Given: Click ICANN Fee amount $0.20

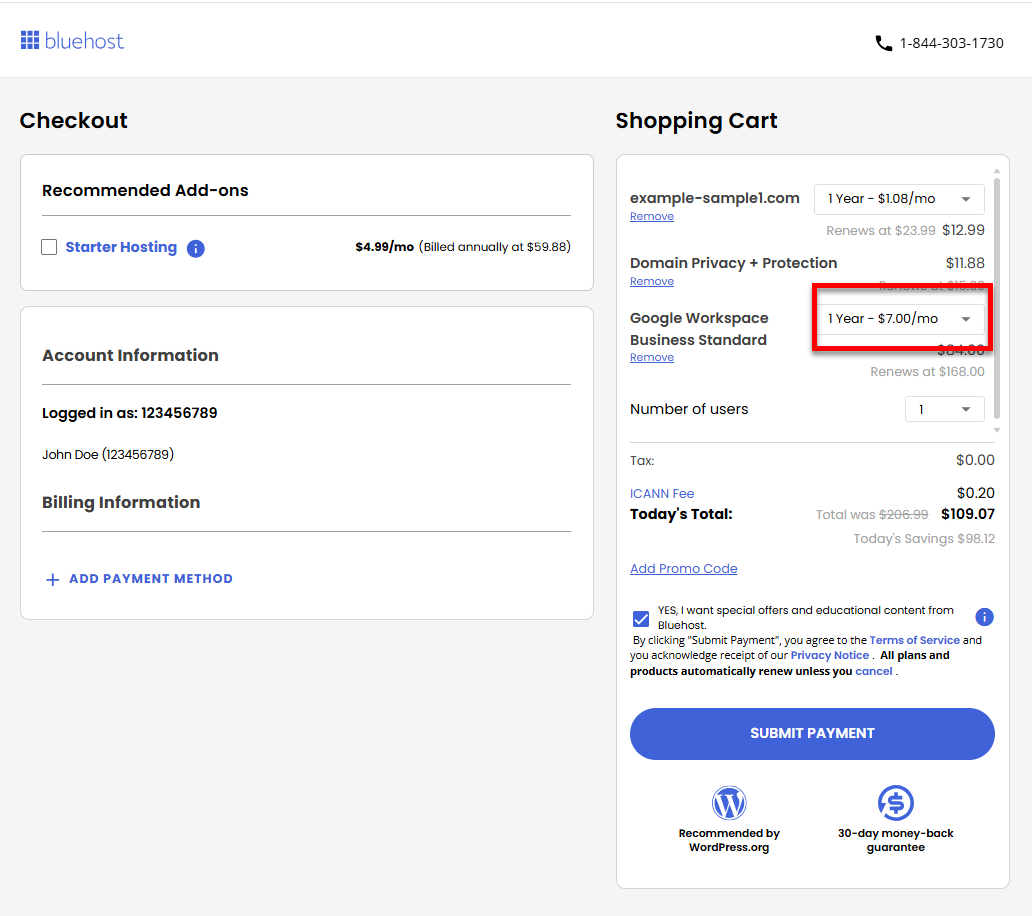Looking at the screenshot, I should pyautogui.click(x=975, y=494).
